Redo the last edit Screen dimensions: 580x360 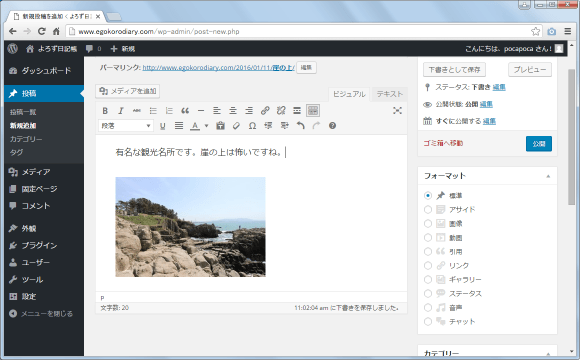click(x=316, y=126)
